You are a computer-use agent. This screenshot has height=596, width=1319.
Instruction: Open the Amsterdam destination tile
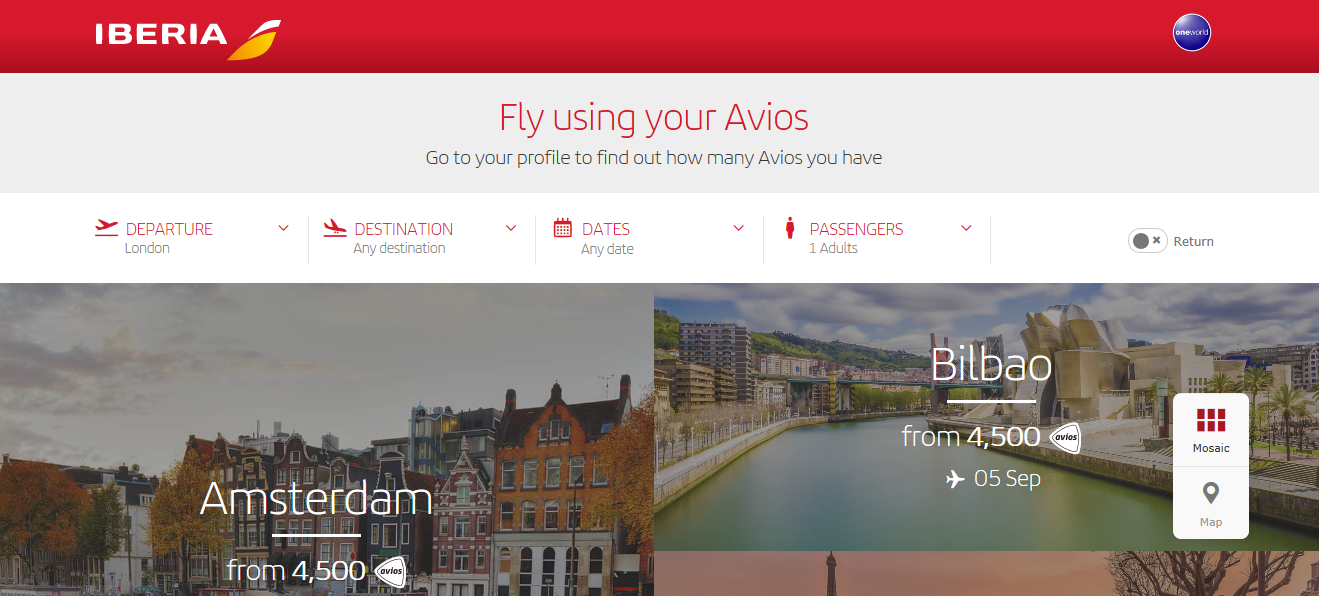327,440
